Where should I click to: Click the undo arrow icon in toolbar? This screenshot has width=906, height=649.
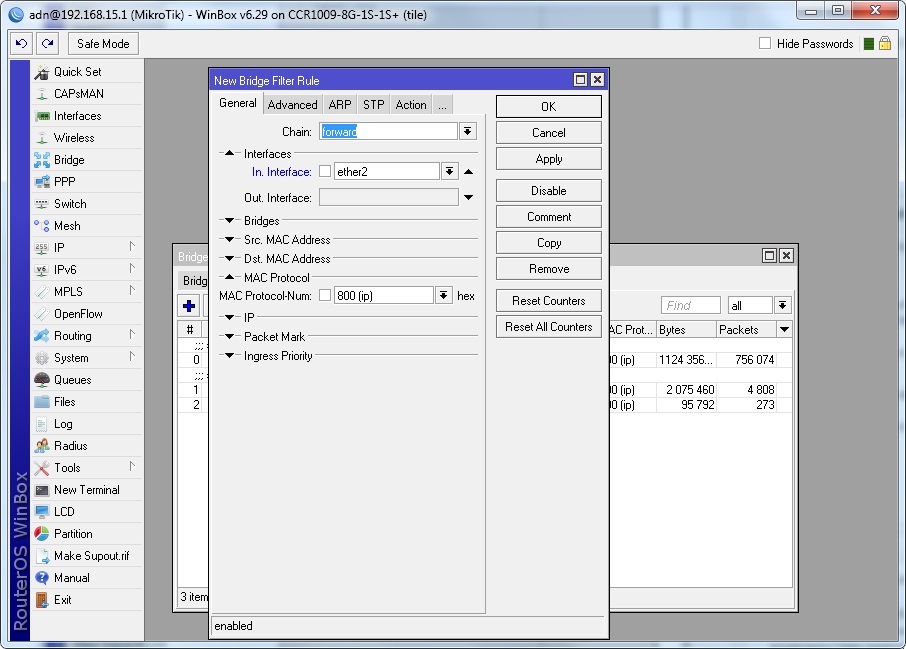[x=21, y=43]
